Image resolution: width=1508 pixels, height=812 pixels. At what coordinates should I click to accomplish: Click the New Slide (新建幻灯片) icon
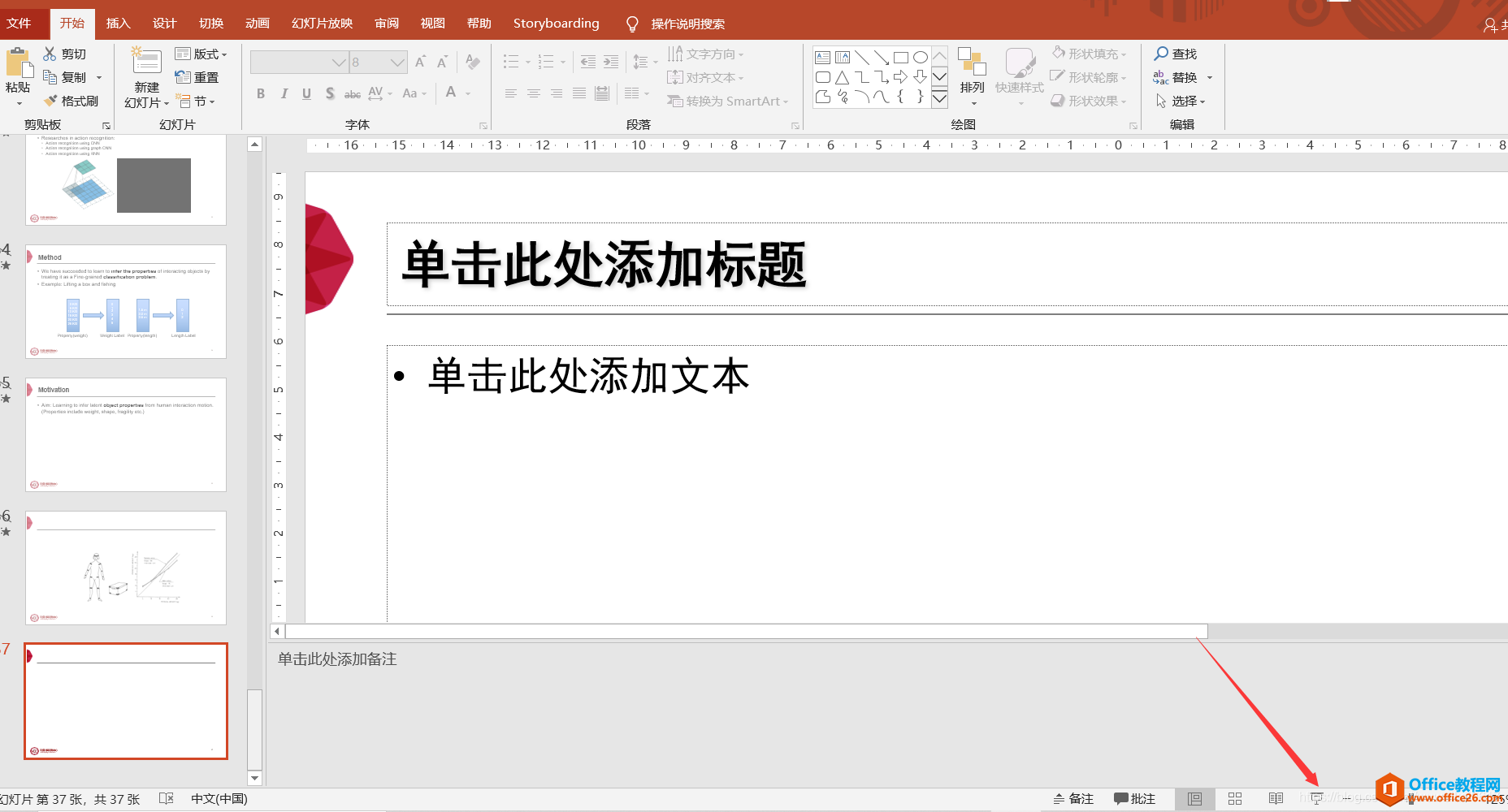147,62
